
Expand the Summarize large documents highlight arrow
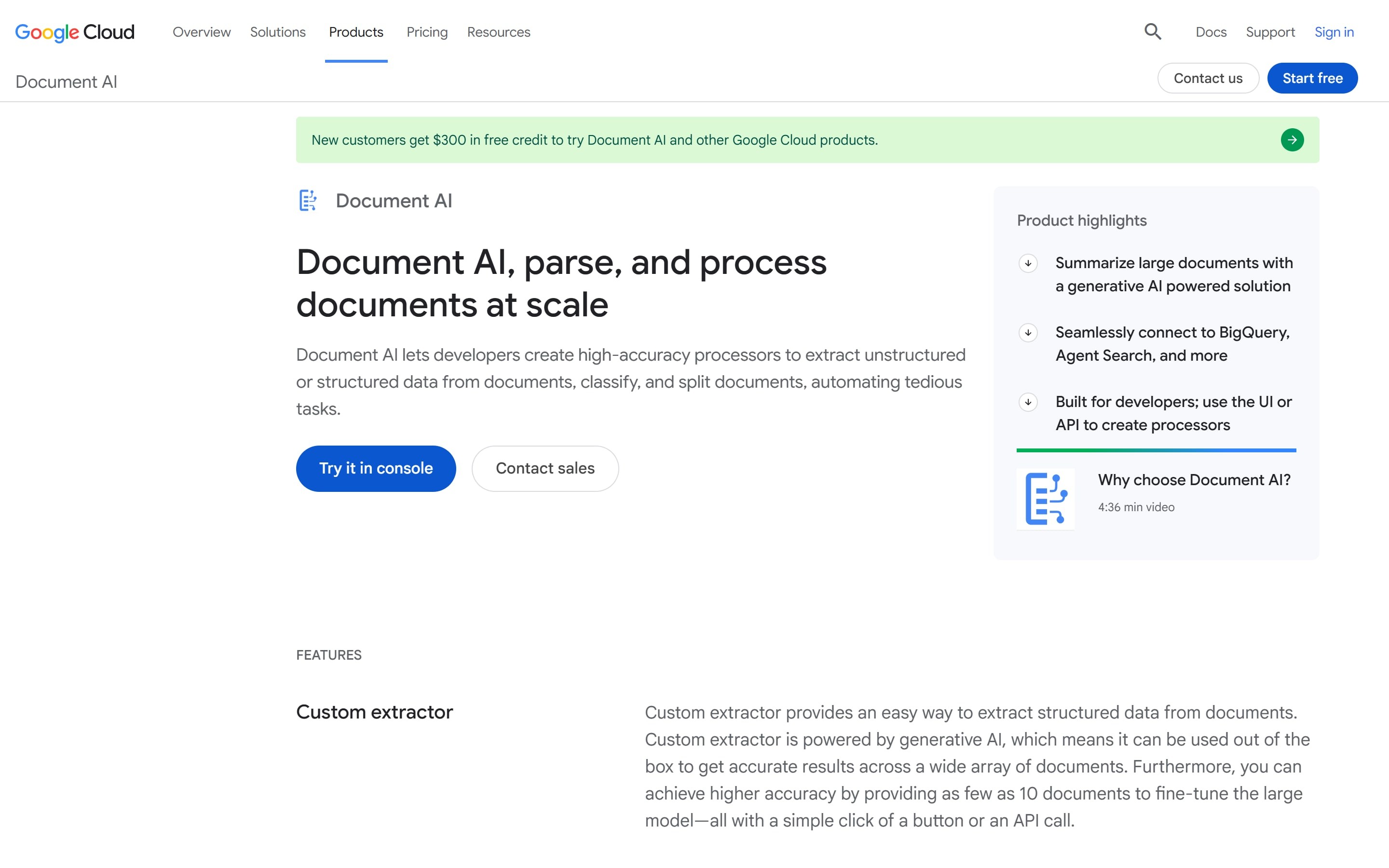coord(1028,263)
